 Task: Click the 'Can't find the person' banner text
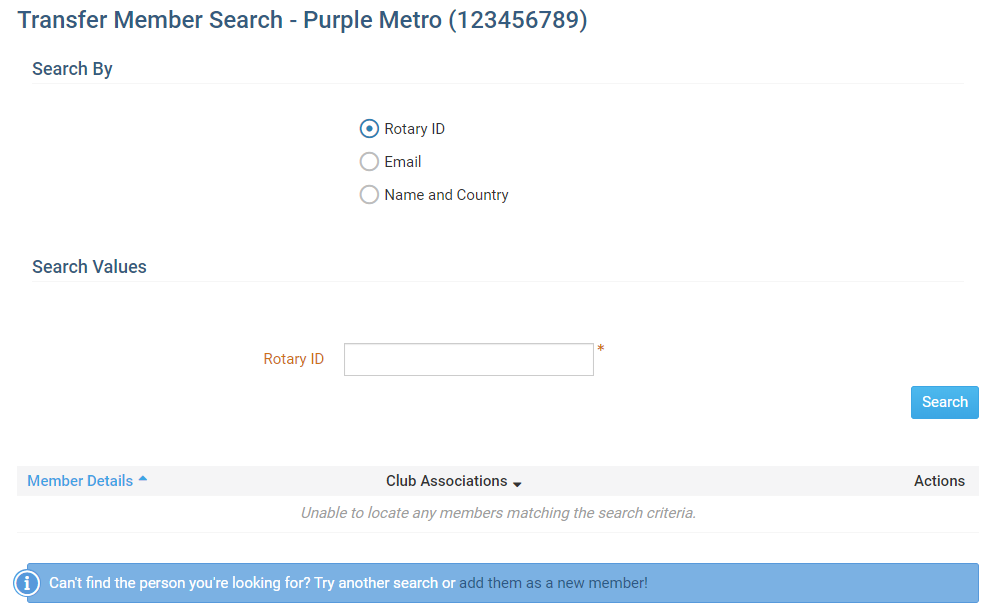click(250, 583)
